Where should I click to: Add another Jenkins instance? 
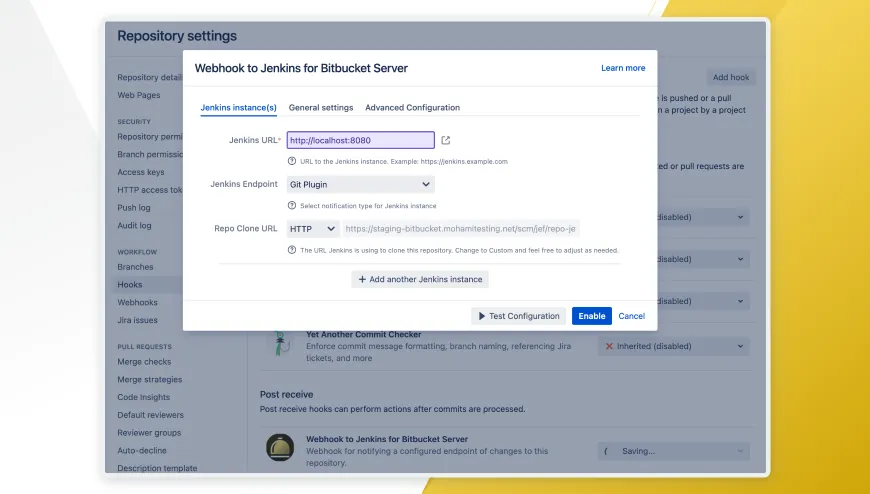click(420, 279)
